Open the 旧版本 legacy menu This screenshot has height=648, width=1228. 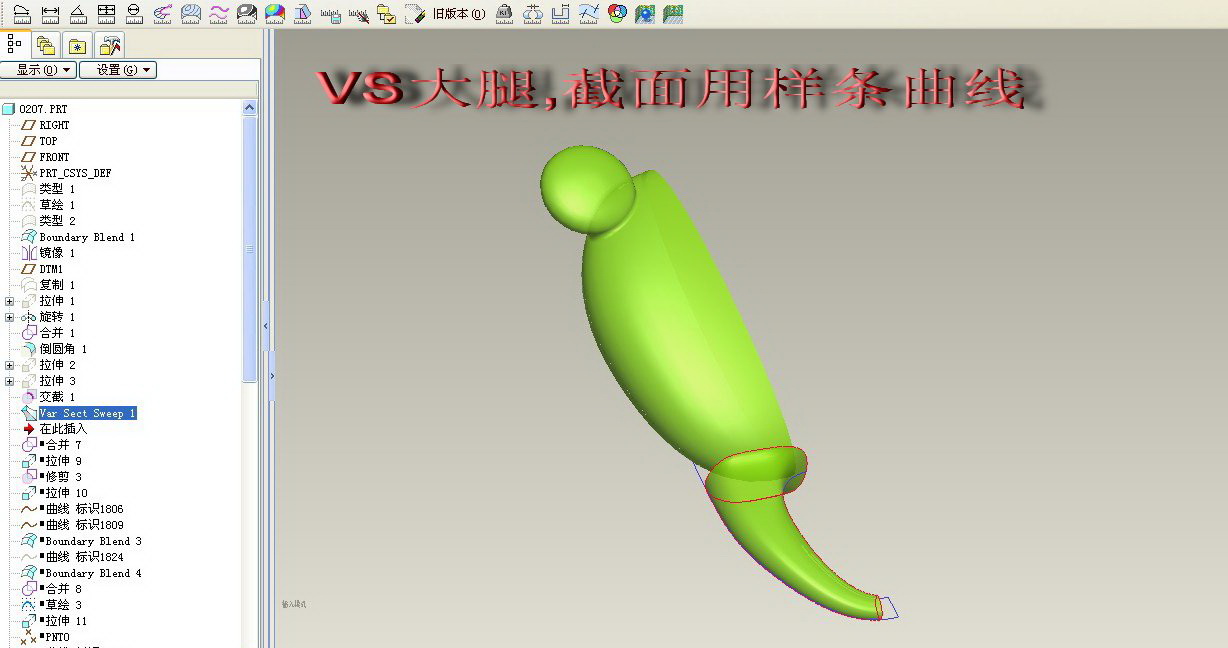459,14
